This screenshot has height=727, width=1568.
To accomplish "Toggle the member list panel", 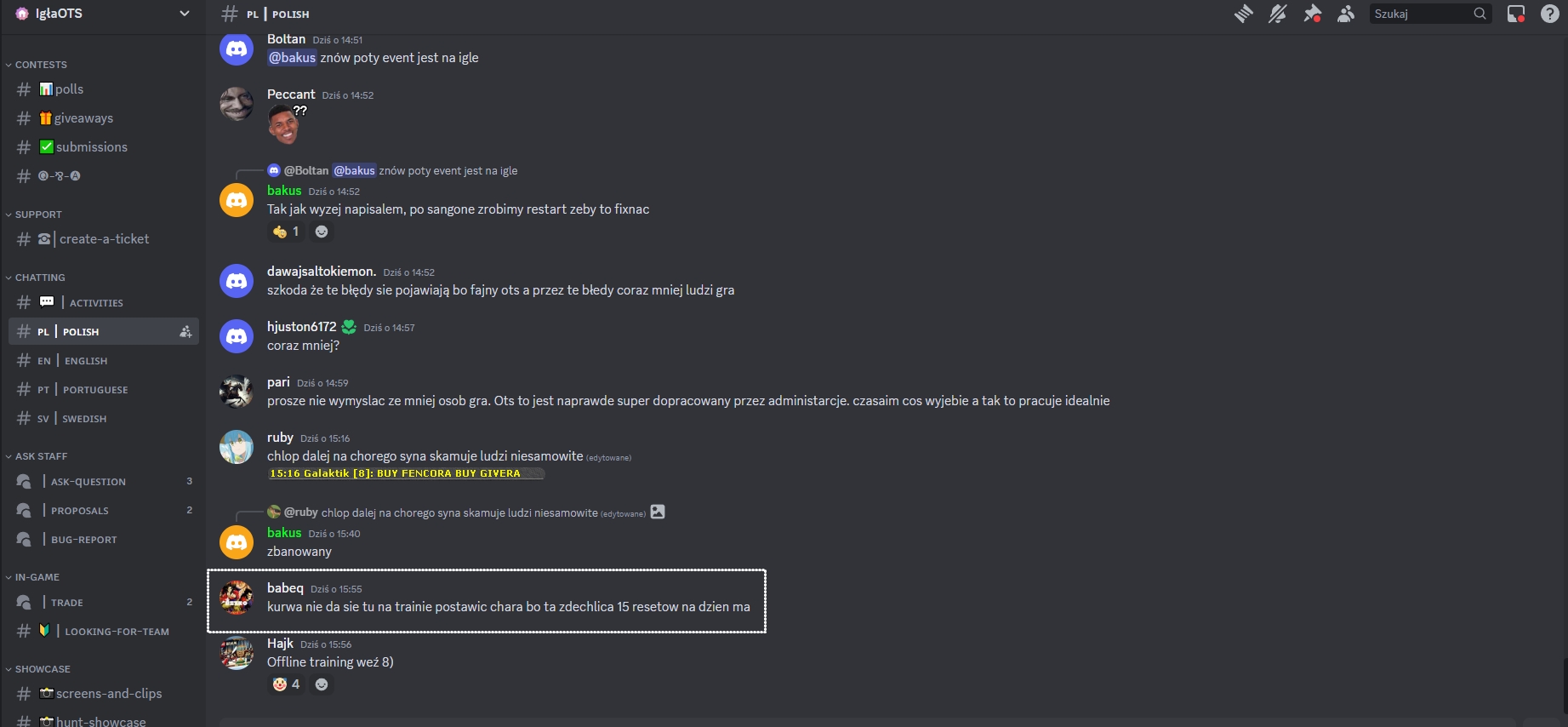I will tap(1346, 14).
